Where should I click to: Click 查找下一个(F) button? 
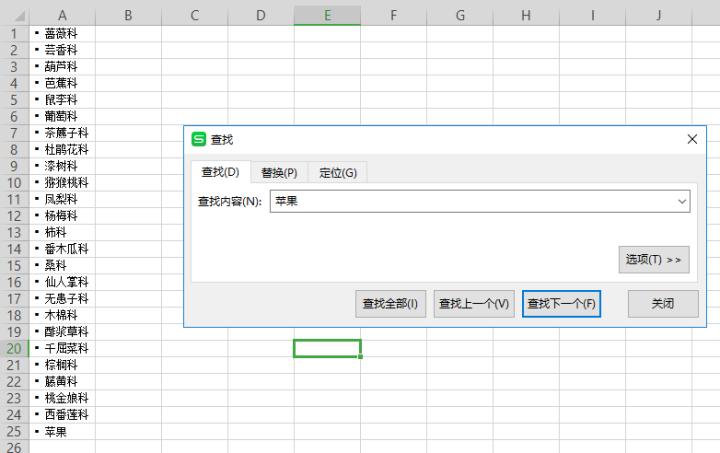point(562,303)
